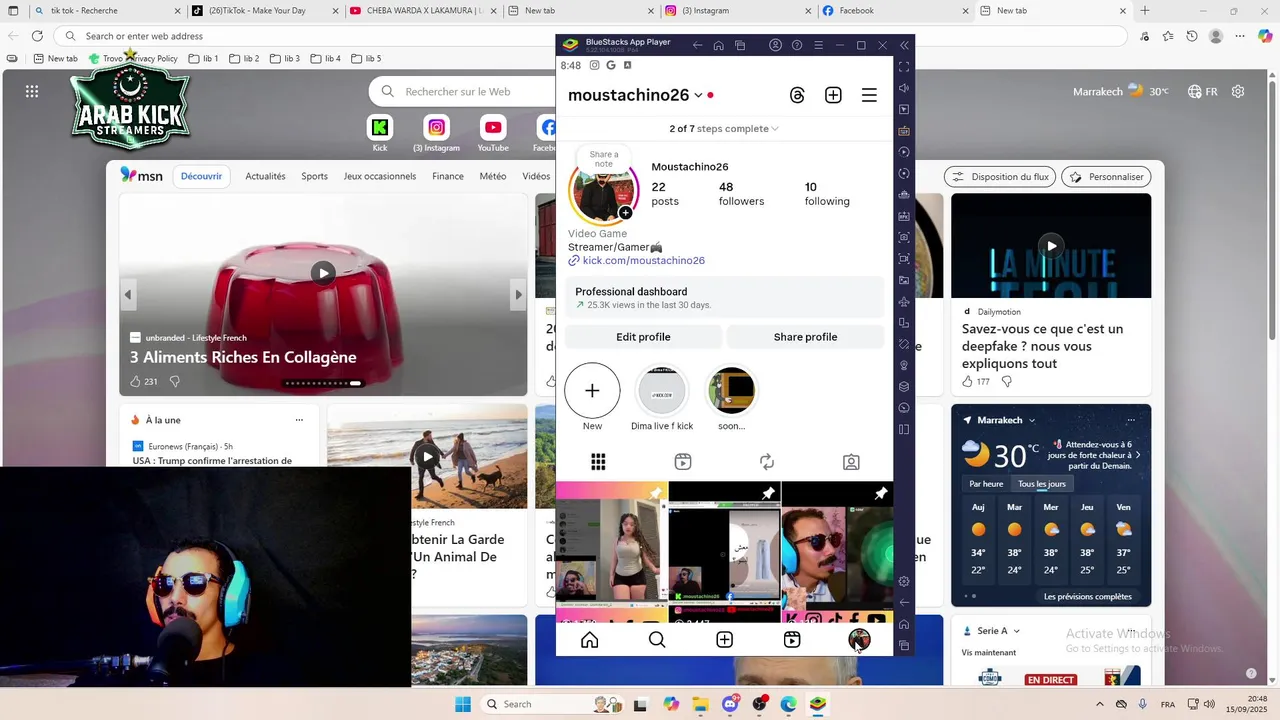Open BlueStacks help question mark icon
The image size is (1280, 720).
pos(797,45)
